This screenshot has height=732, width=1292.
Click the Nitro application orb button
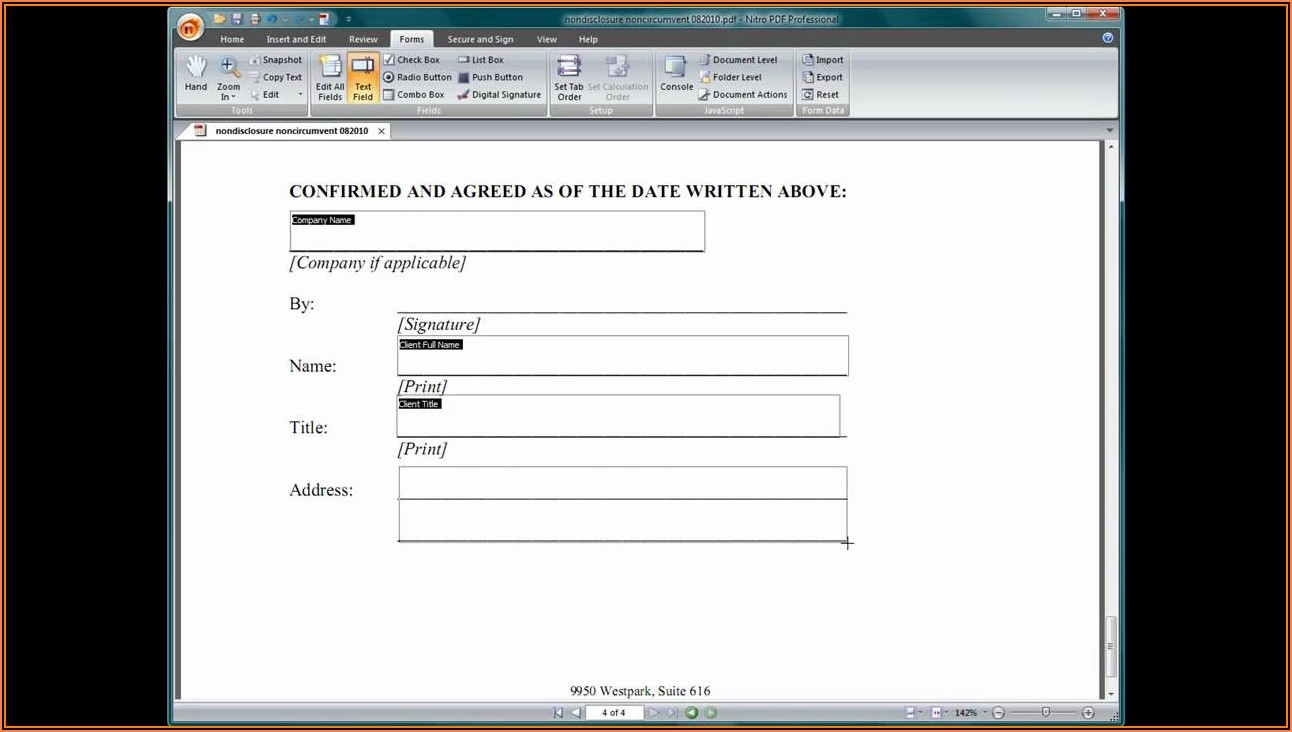189,27
